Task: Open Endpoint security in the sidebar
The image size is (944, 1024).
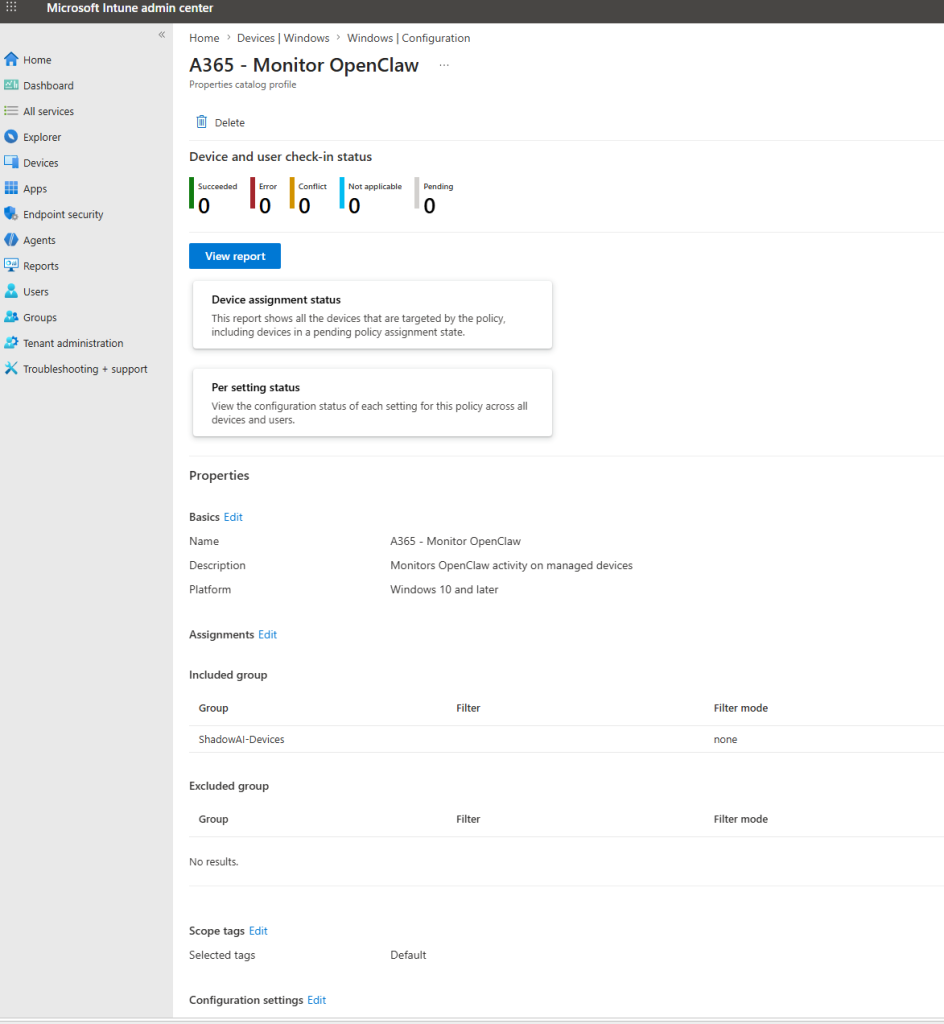Action: click(x=63, y=214)
